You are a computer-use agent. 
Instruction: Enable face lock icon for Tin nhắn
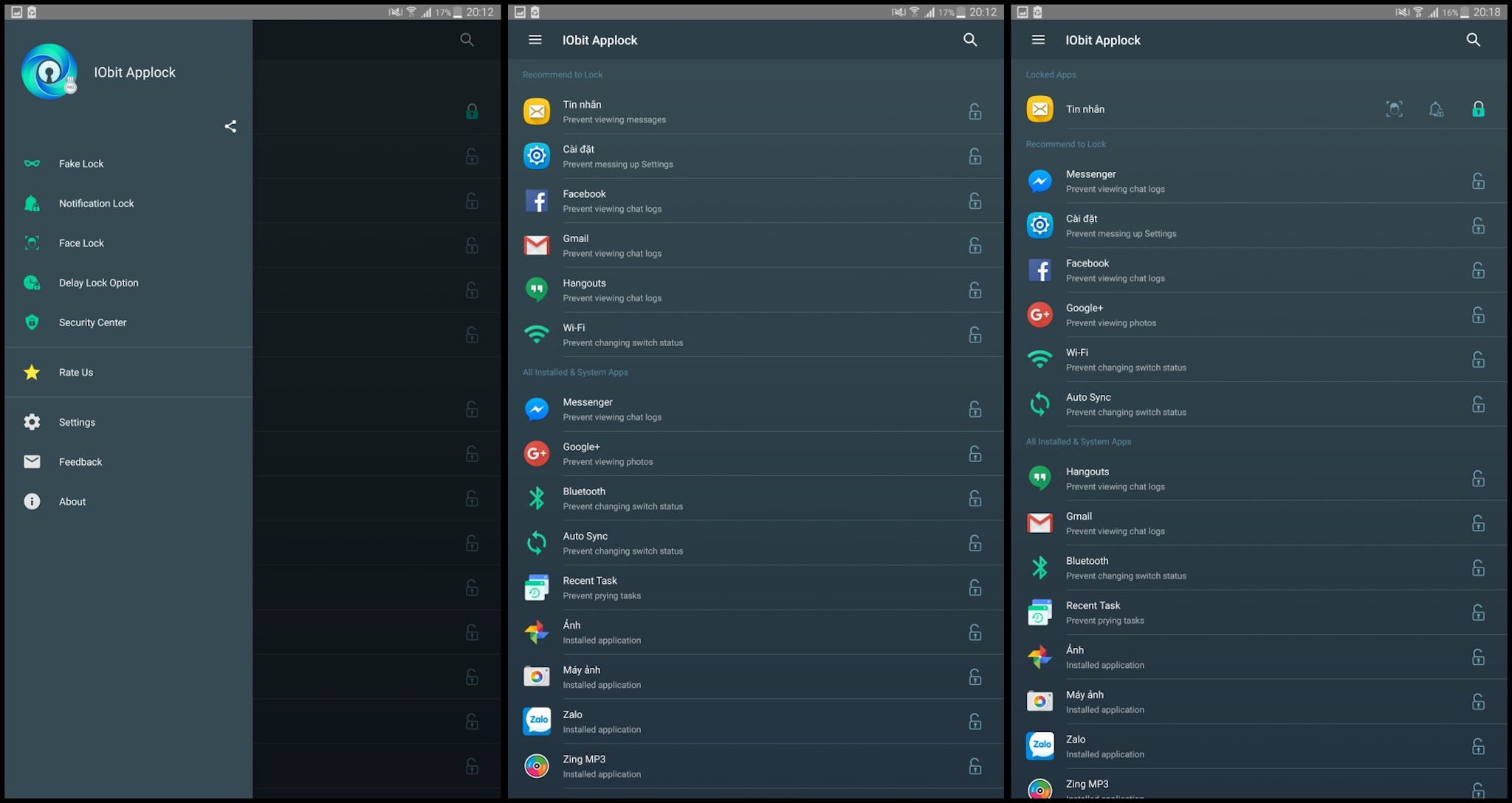(1394, 109)
